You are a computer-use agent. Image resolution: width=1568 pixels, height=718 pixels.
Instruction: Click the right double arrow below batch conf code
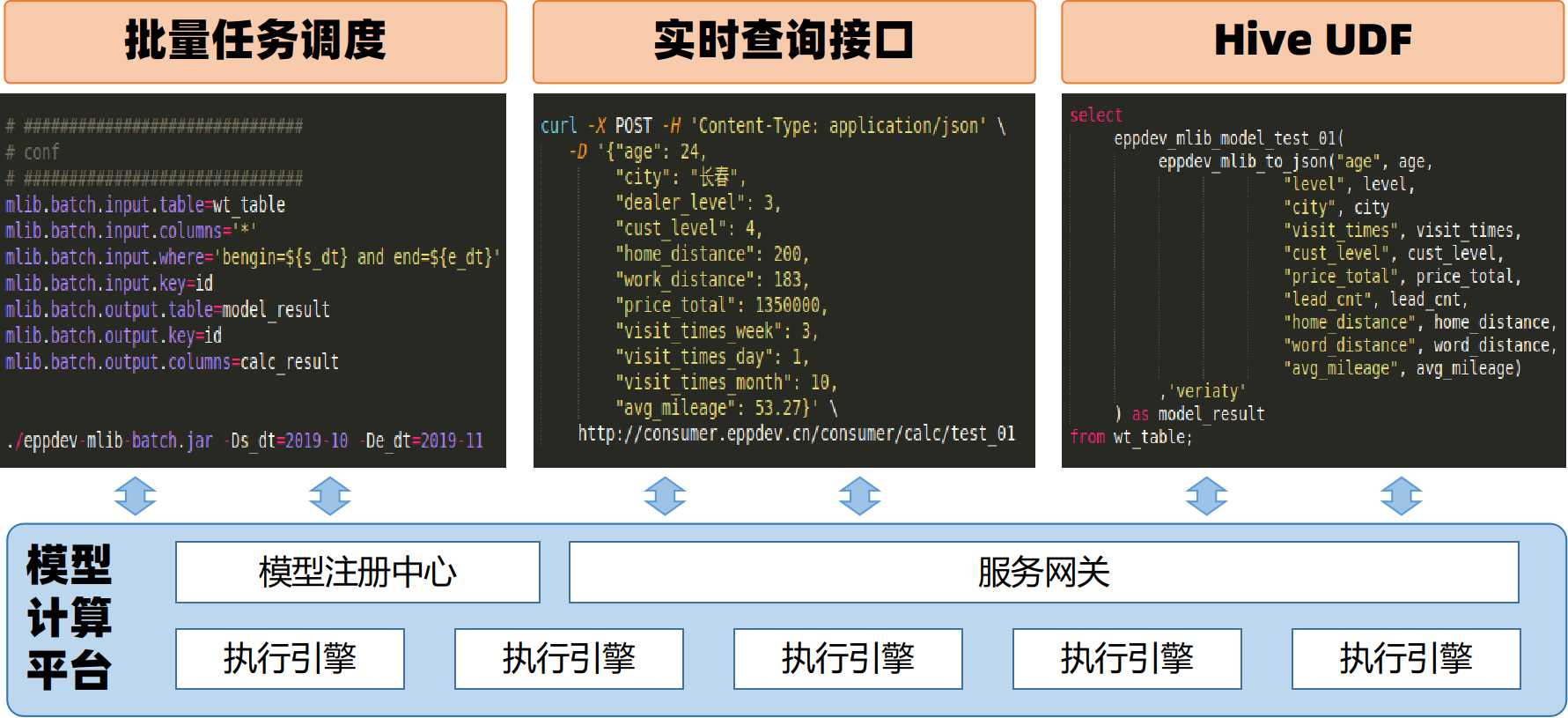tap(330, 496)
